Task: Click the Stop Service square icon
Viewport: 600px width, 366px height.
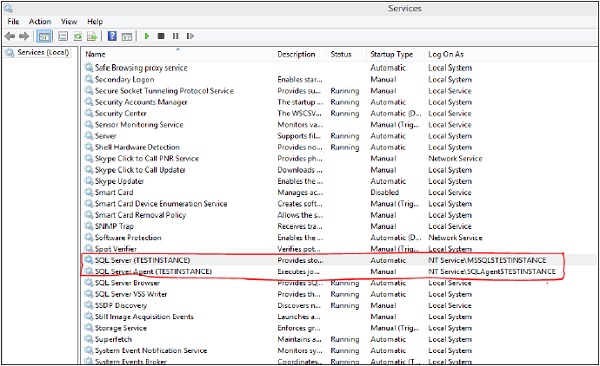Action: tap(161, 36)
